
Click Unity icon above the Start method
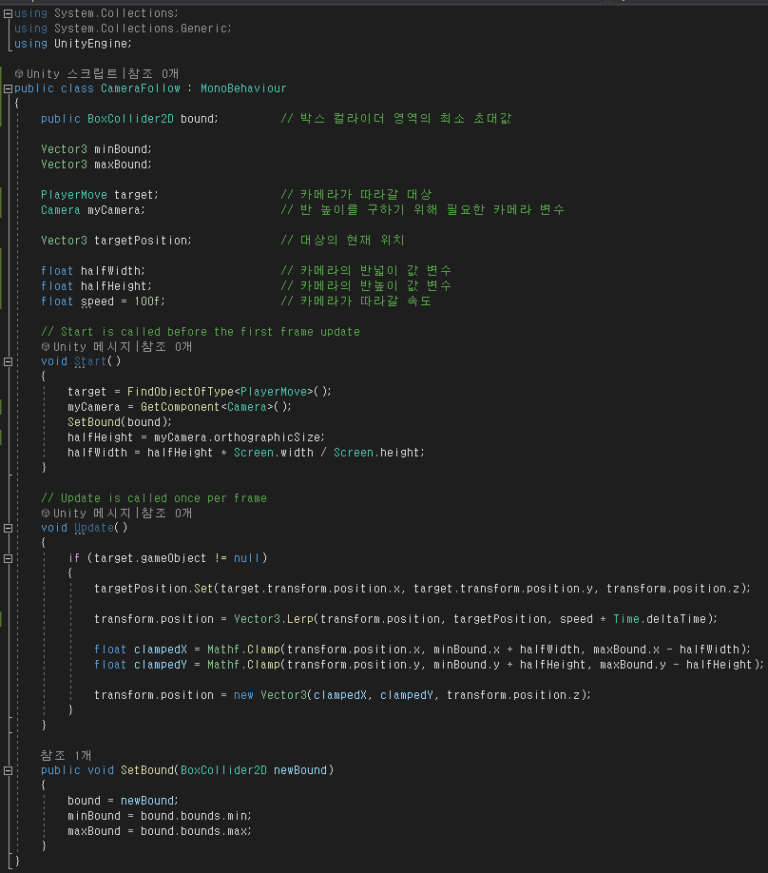pos(46,346)
